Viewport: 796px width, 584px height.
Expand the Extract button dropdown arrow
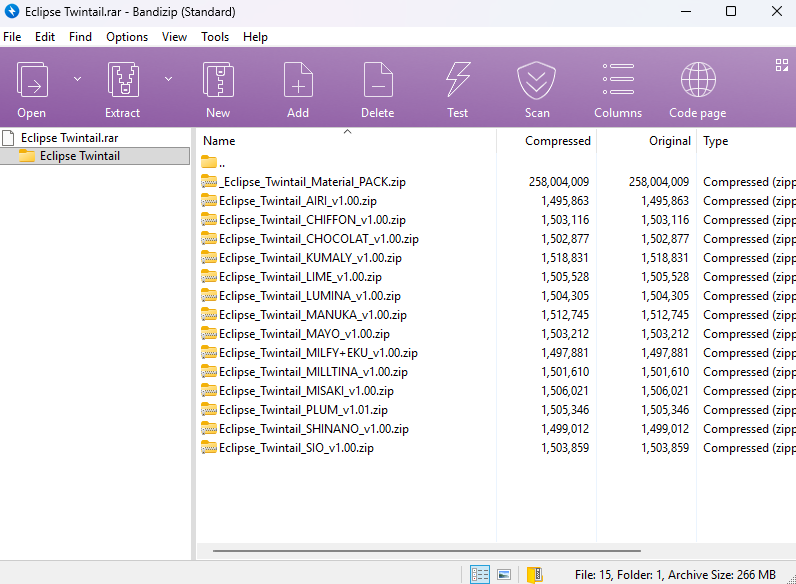coord(169,79)
